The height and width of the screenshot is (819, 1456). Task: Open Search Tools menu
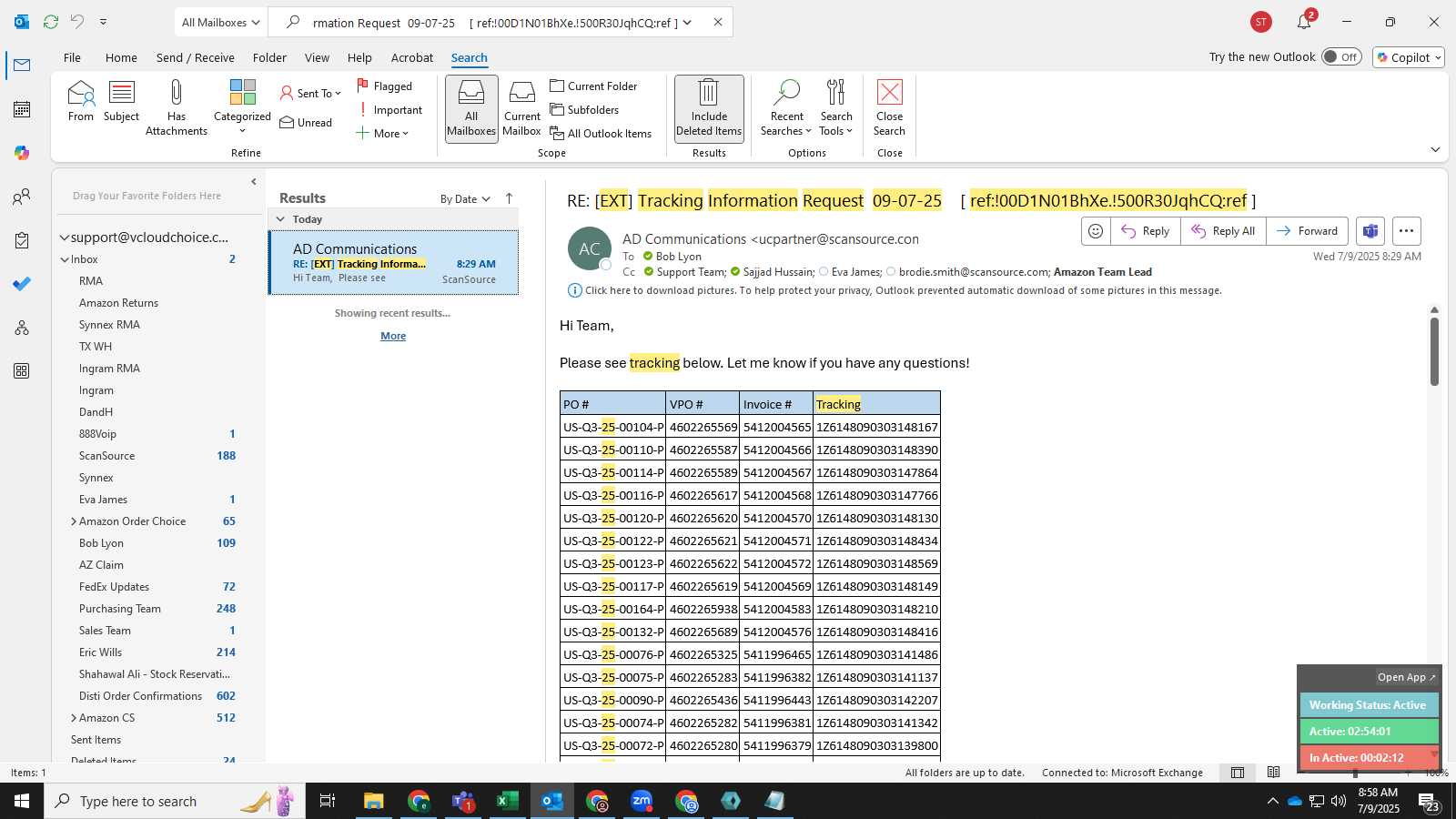pyautogui.click(x=836, y=107)
